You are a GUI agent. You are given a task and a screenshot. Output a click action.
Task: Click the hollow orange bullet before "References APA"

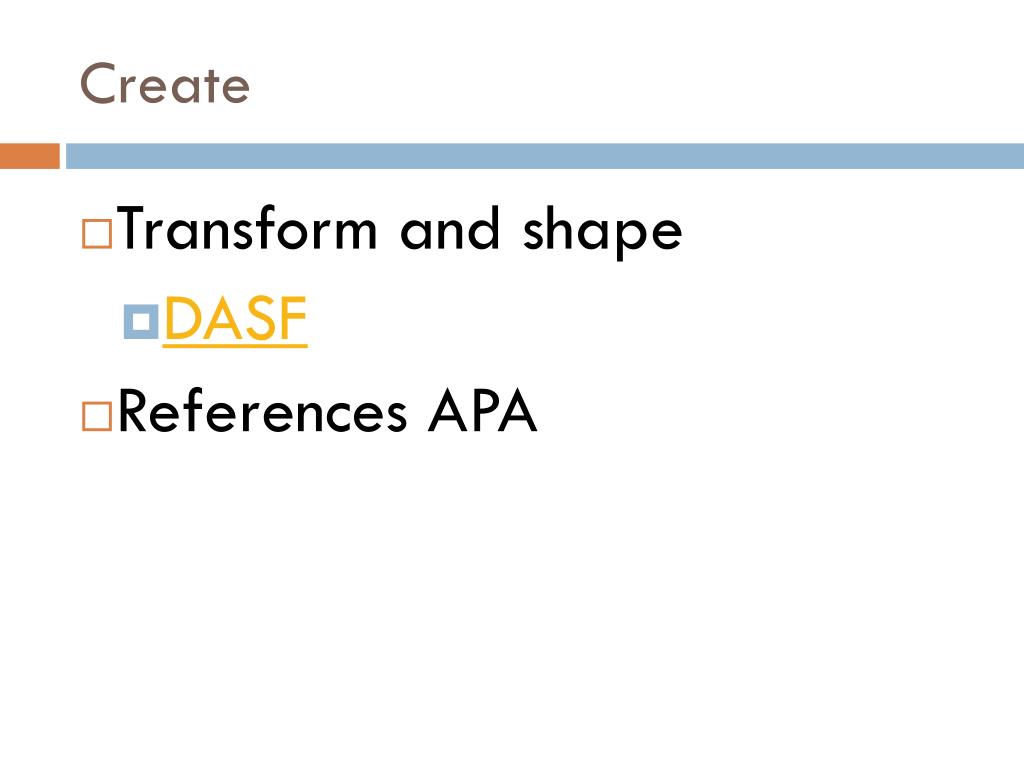coord(97,415)
